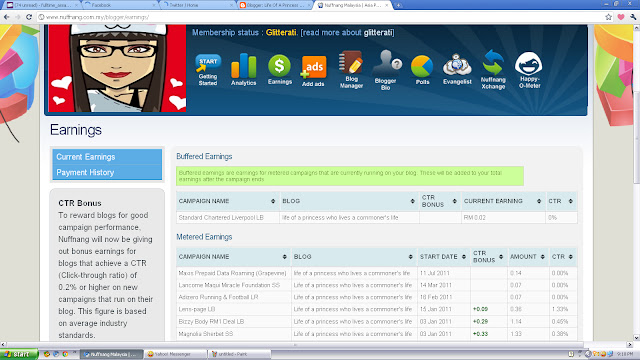Open Yahoo! Messenger from taskbar
Screen dimensions: 640x360
175,354
